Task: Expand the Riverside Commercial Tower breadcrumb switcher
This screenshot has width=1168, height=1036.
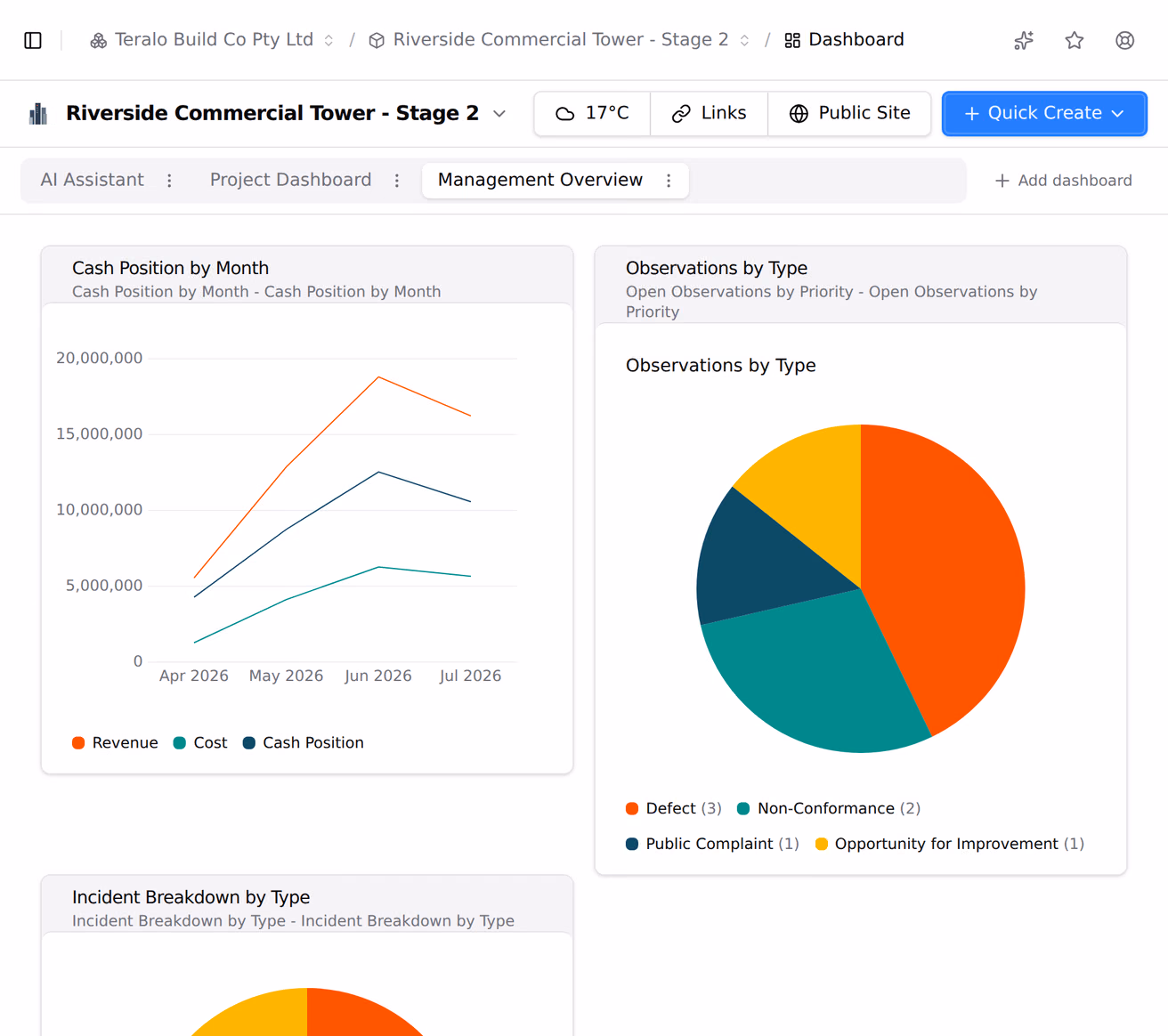Action: (744, 40)
